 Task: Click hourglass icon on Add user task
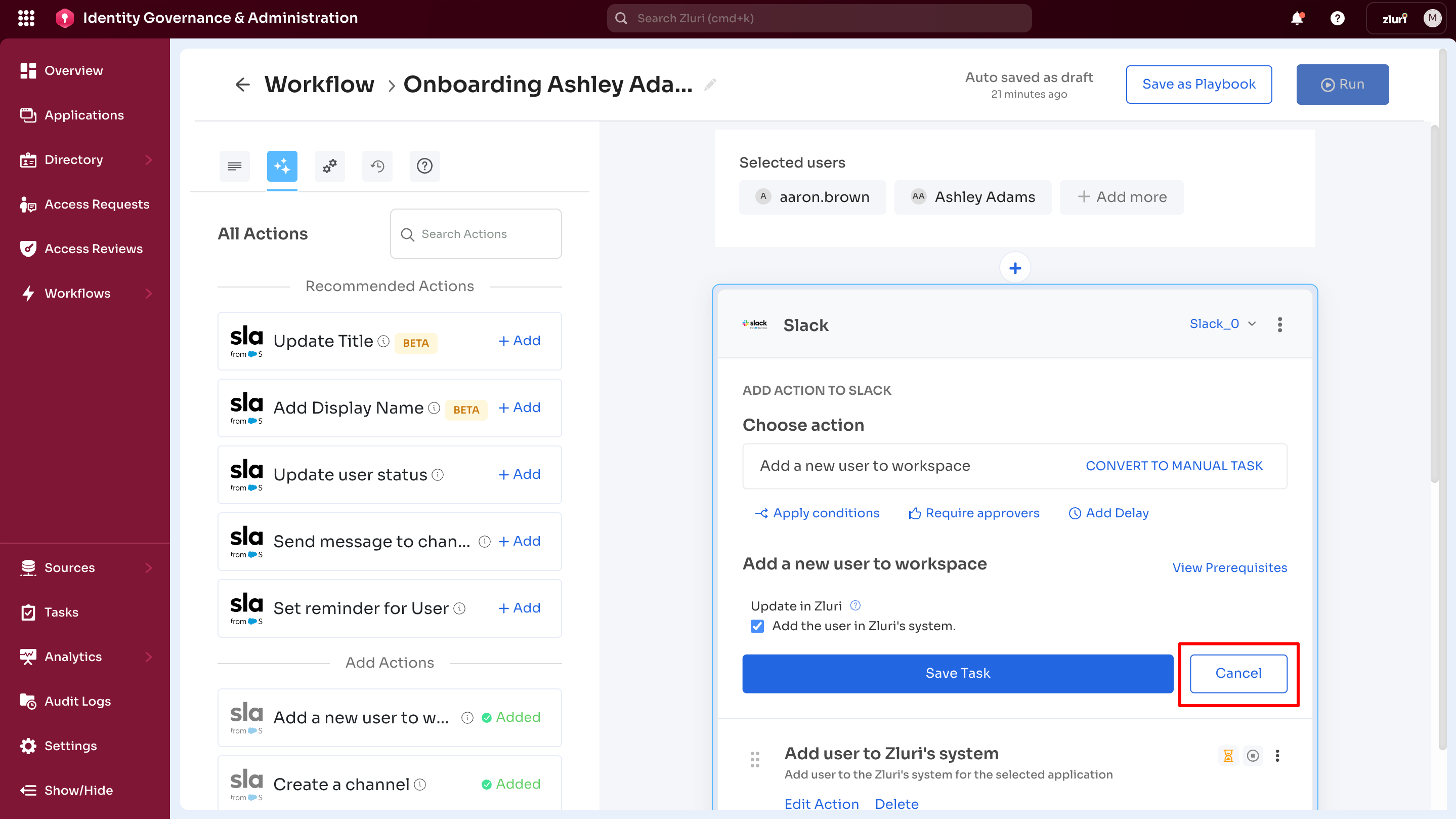click(x=1228, y=756)
